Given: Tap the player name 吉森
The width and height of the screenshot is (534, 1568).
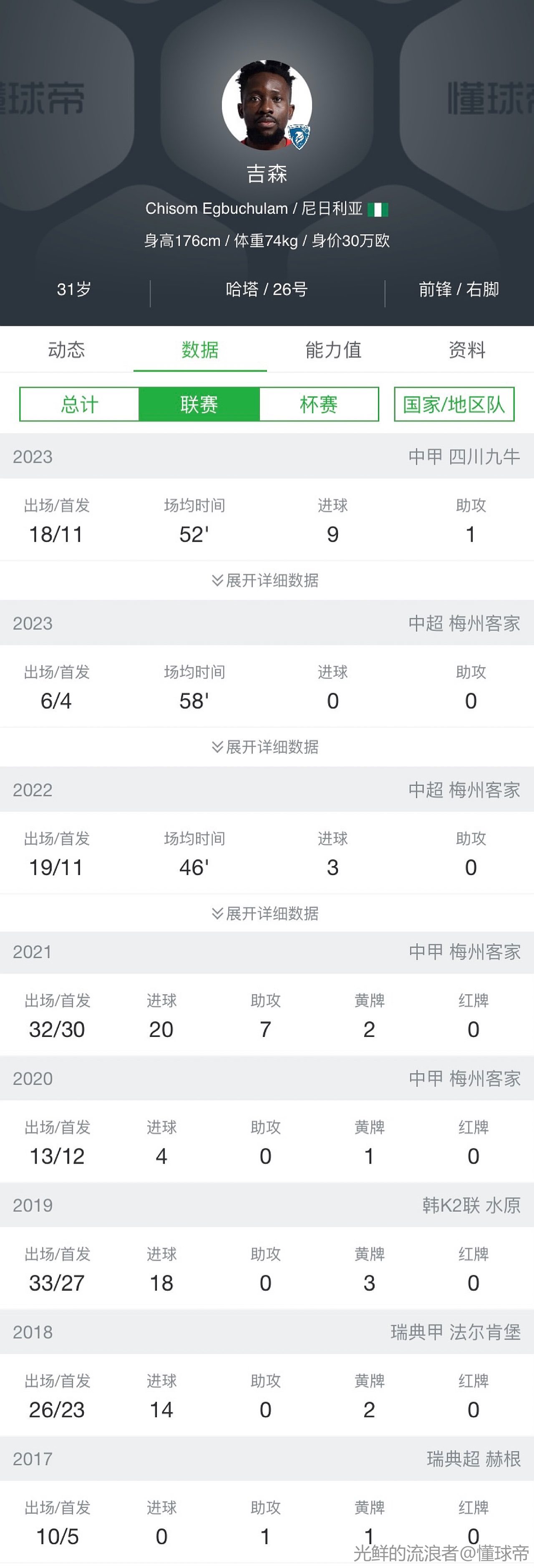Looking at the screenshot, I should tap(267, 173).
